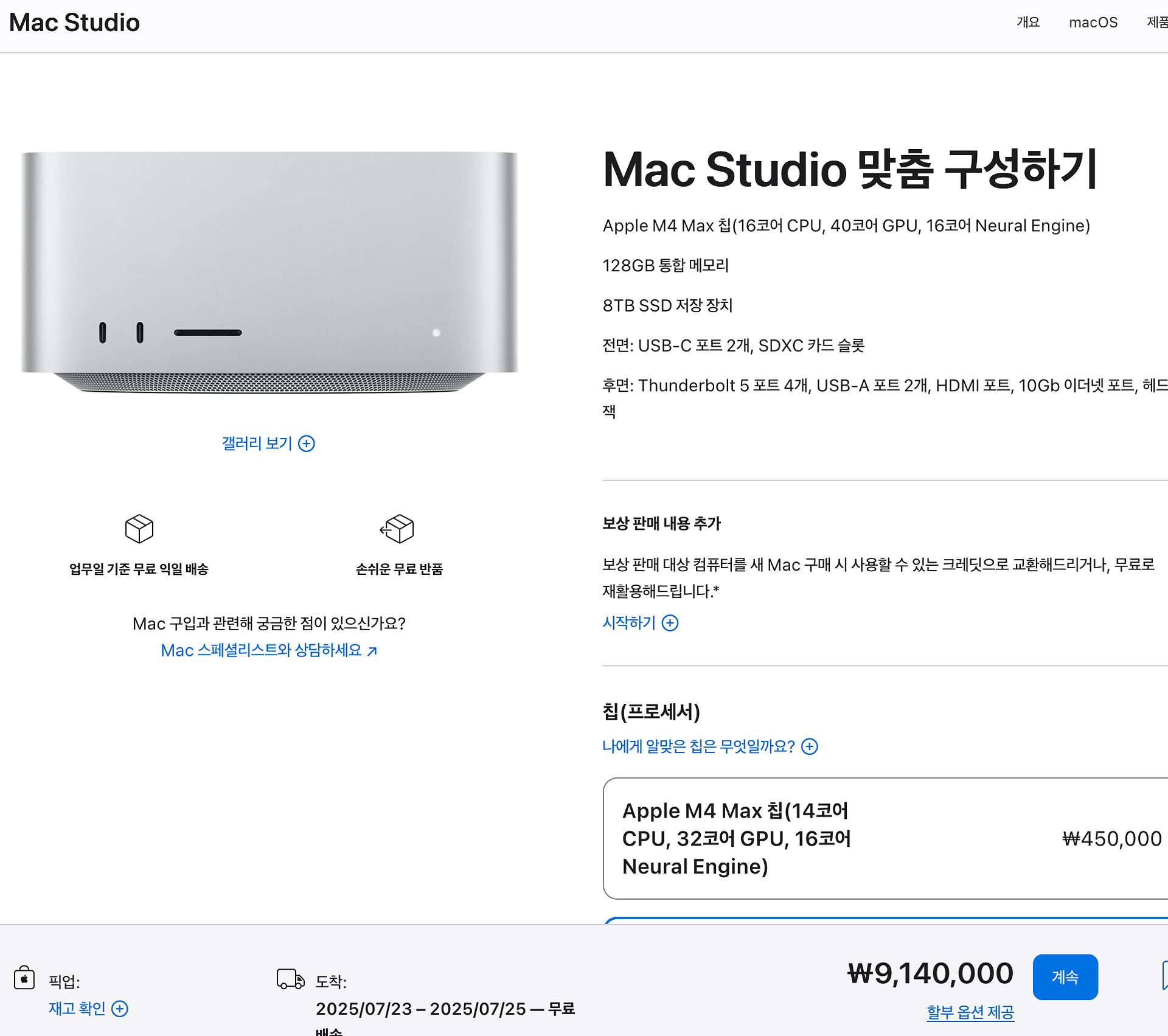This screenshot has height=1036, width=1168.
Task: Open 나에게 알맞은 칩은 무엇일까요 info link
Action: tap(698, 746)
